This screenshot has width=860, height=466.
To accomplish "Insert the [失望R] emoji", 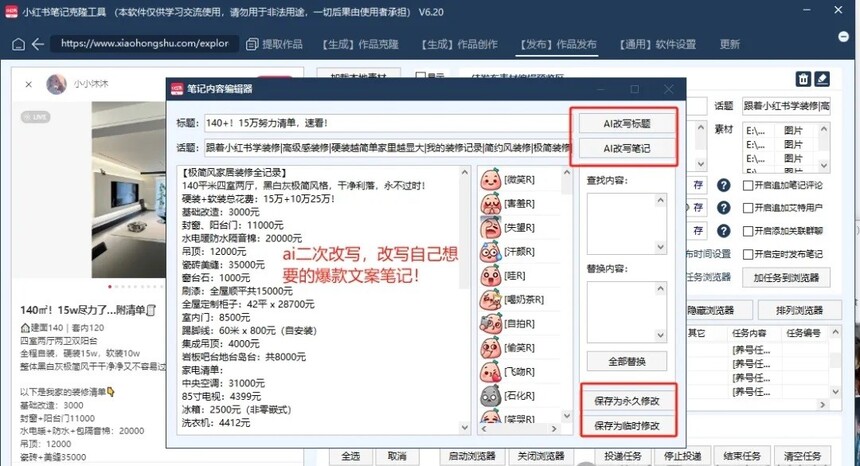I will pos(508,226).
